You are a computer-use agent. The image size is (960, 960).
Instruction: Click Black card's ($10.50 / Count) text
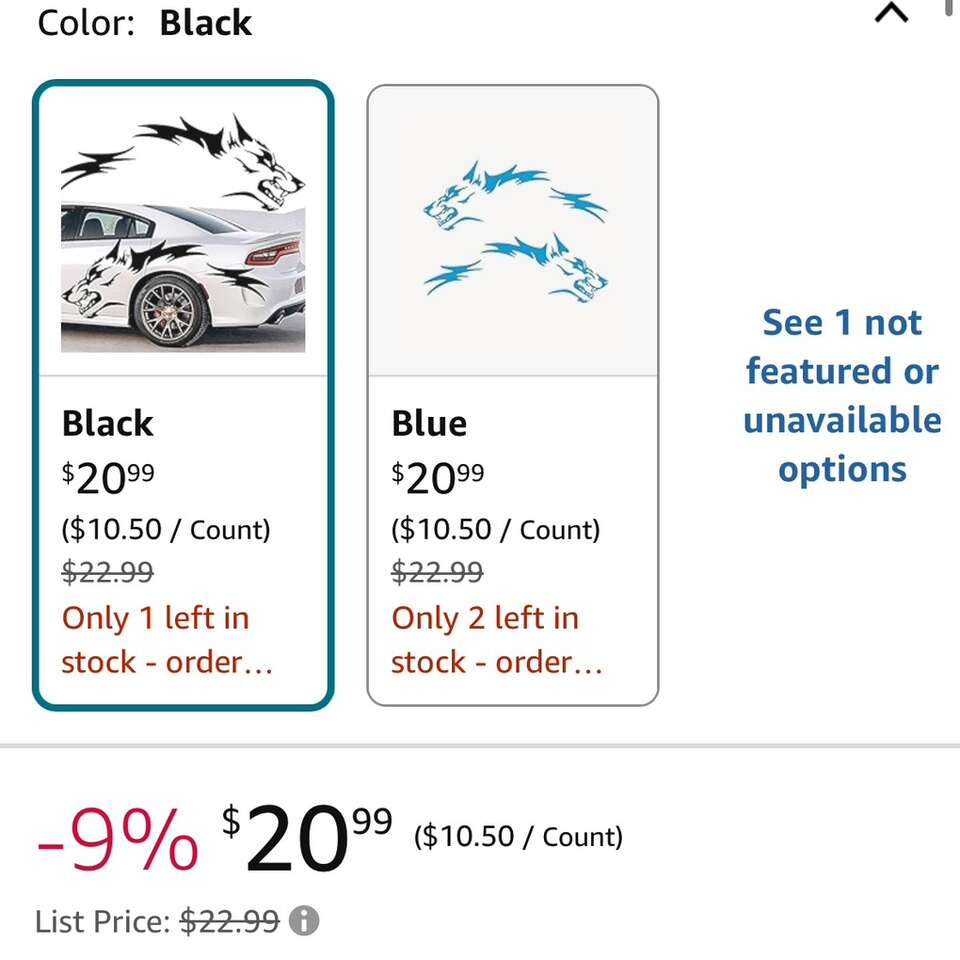(166, 529)
